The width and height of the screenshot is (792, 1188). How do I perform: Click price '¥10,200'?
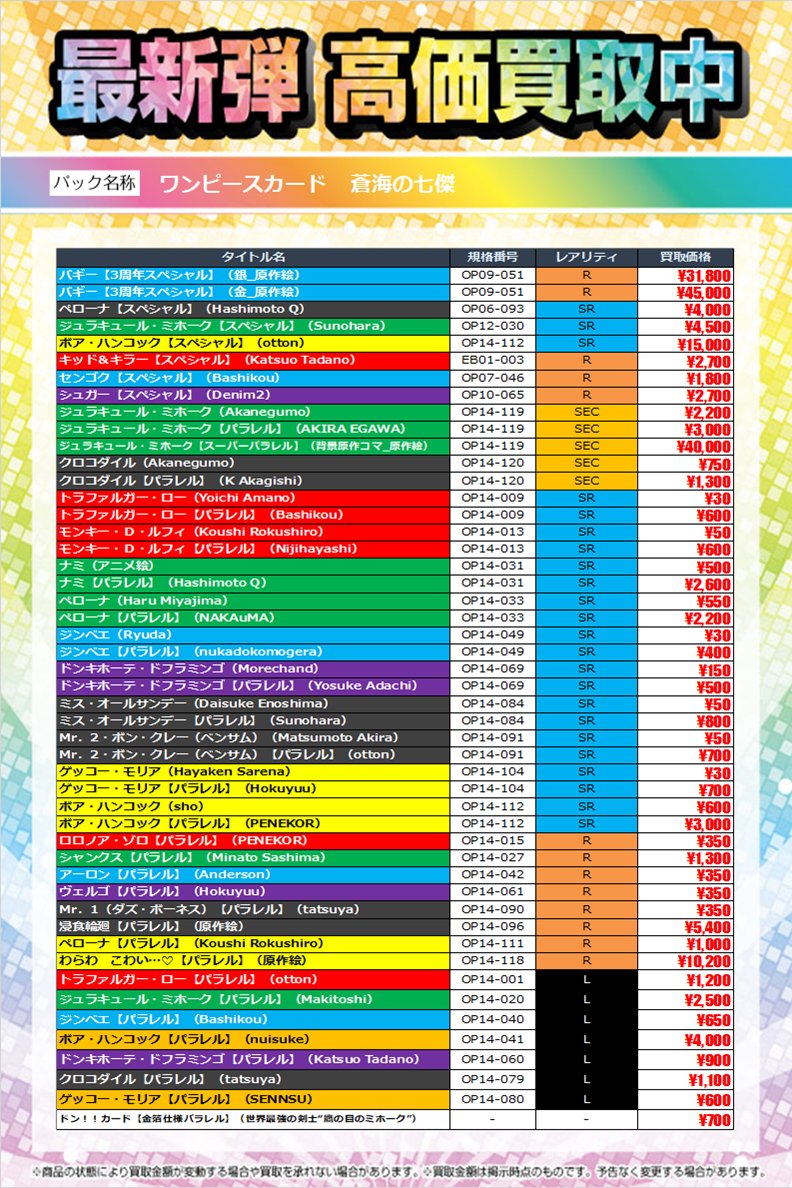coord(703,961)
